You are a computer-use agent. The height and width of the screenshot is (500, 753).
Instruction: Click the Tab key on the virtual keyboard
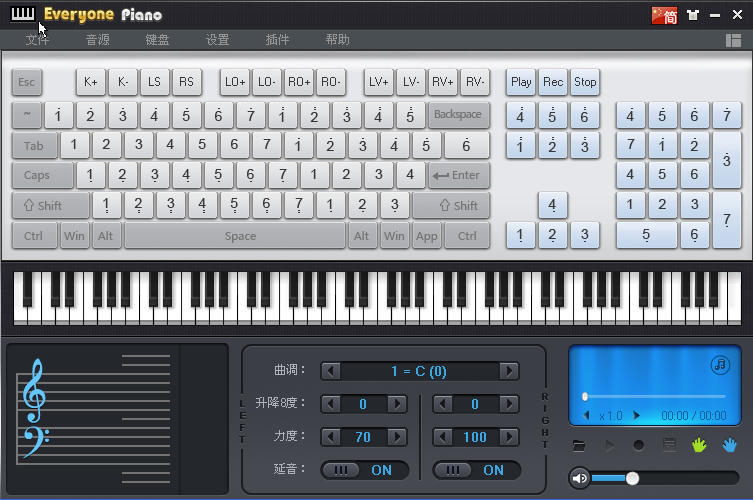[x=35, y=146]
